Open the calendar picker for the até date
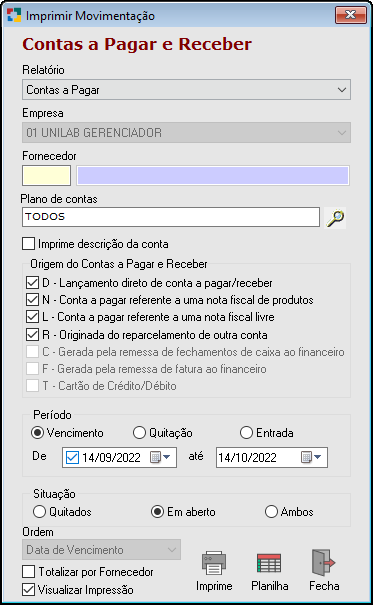The width and height of the screenshot is (373, 605). [x=311, y=458]
